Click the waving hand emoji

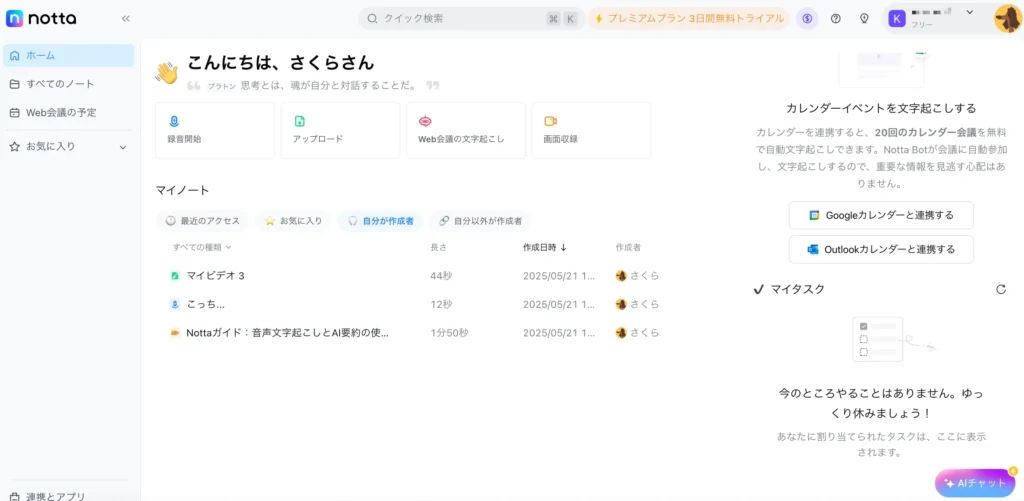(167, 73)
